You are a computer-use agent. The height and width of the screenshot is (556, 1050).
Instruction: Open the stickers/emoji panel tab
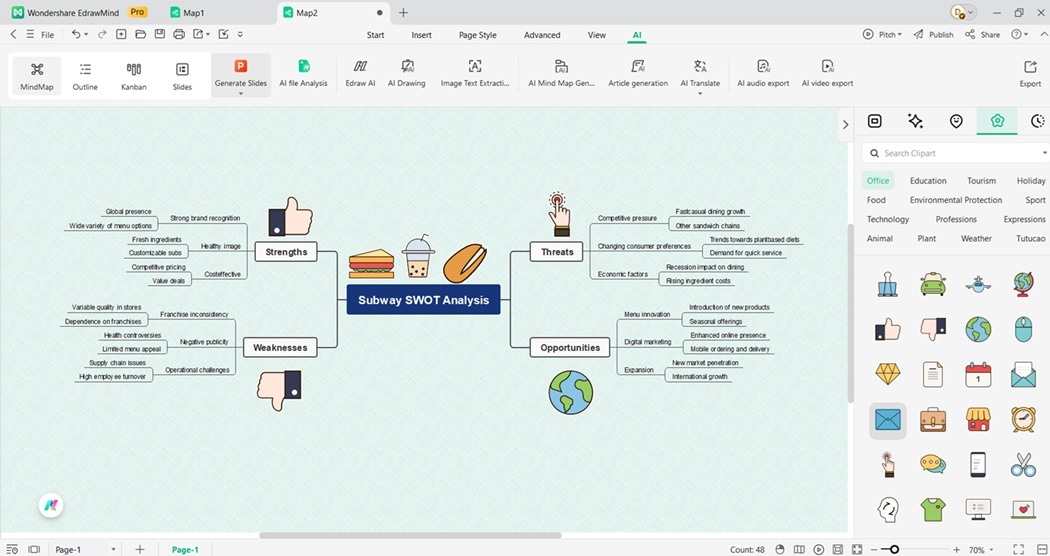coord(956,121)
